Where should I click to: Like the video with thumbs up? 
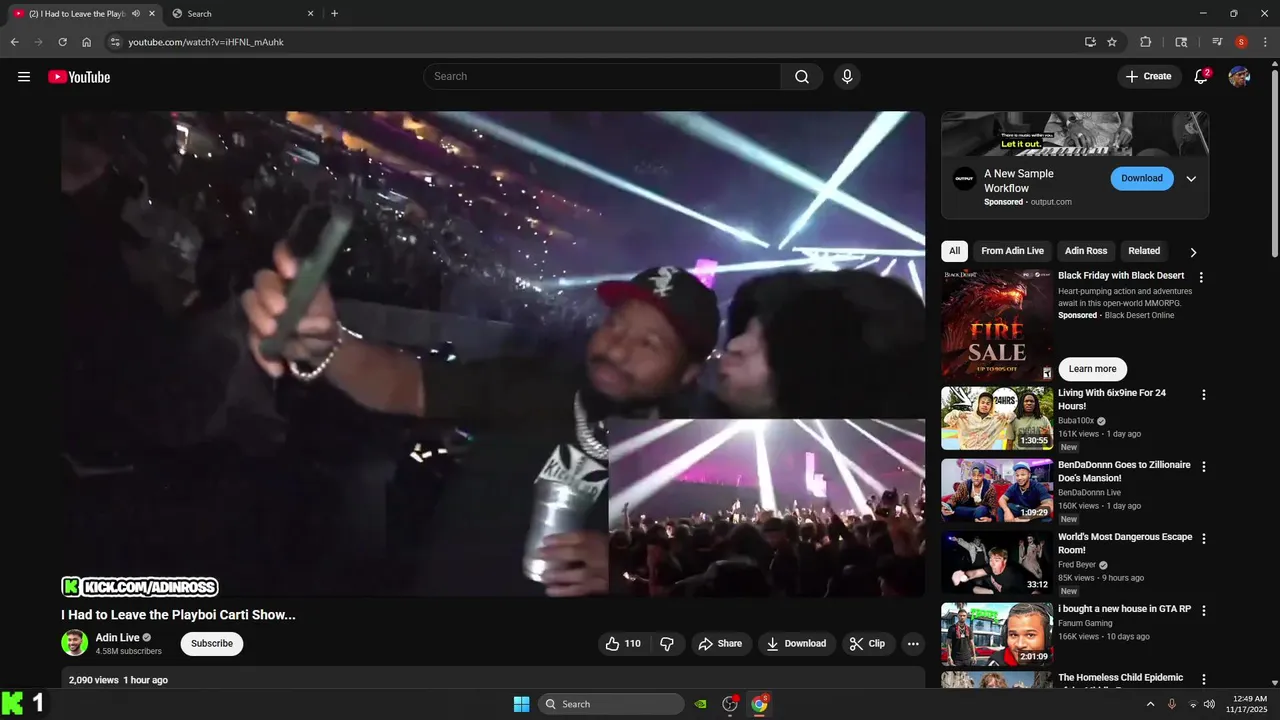624,644
